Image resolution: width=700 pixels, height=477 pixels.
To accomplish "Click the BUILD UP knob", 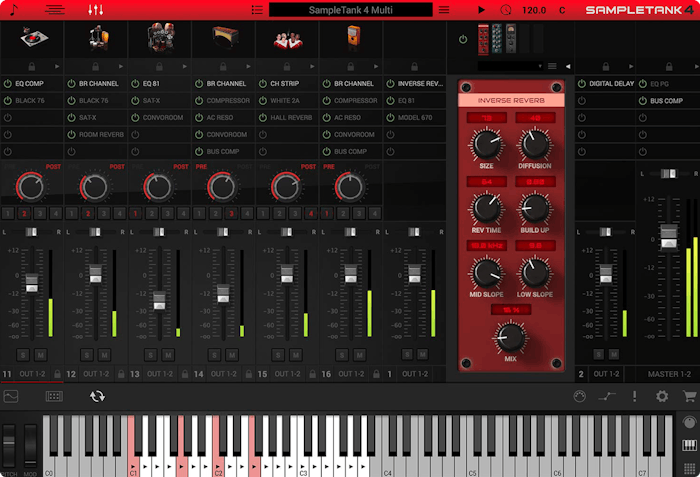I will tap(534, 209).
